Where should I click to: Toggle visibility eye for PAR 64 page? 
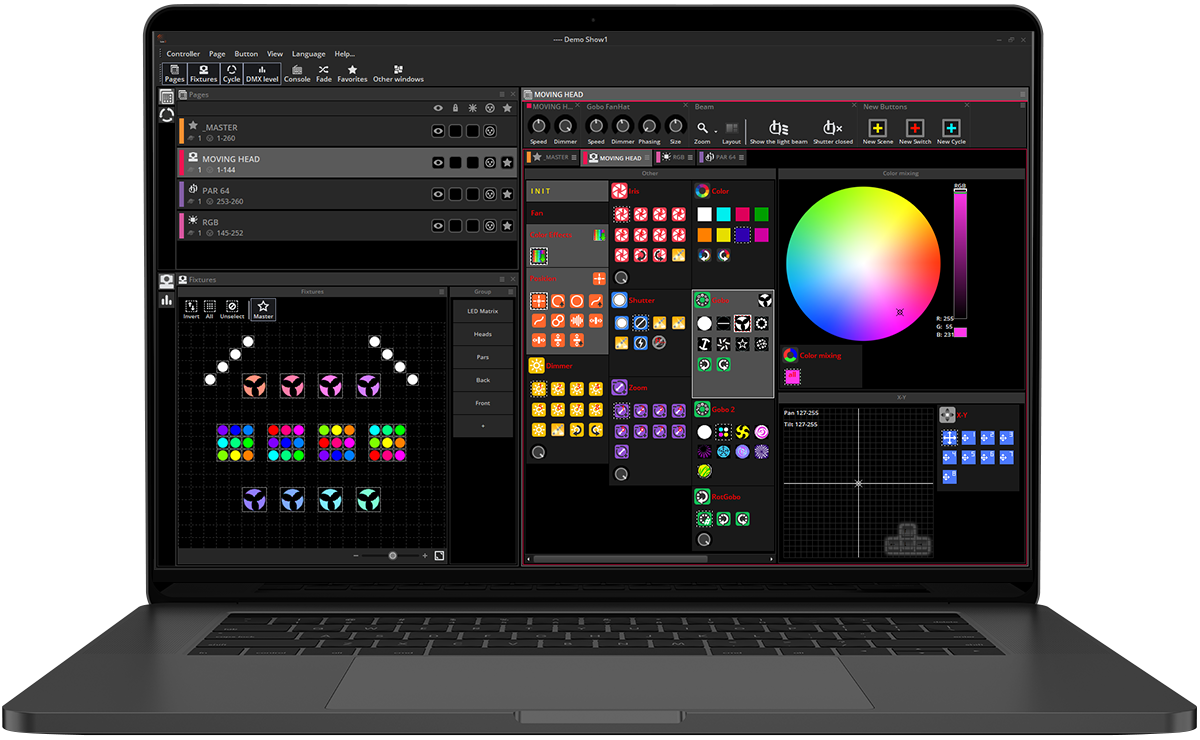click(438, 194)
